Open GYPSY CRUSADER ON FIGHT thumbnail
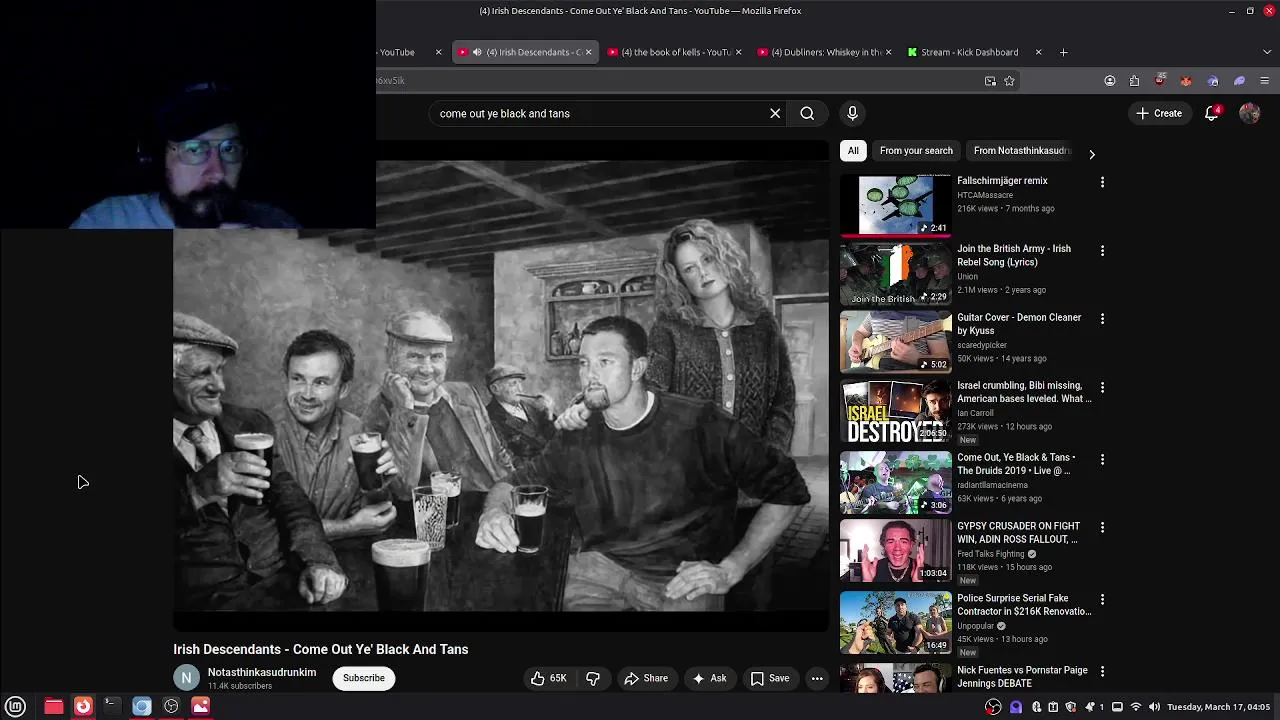This screenshot has height=720, width=1280. click(896, 550)
